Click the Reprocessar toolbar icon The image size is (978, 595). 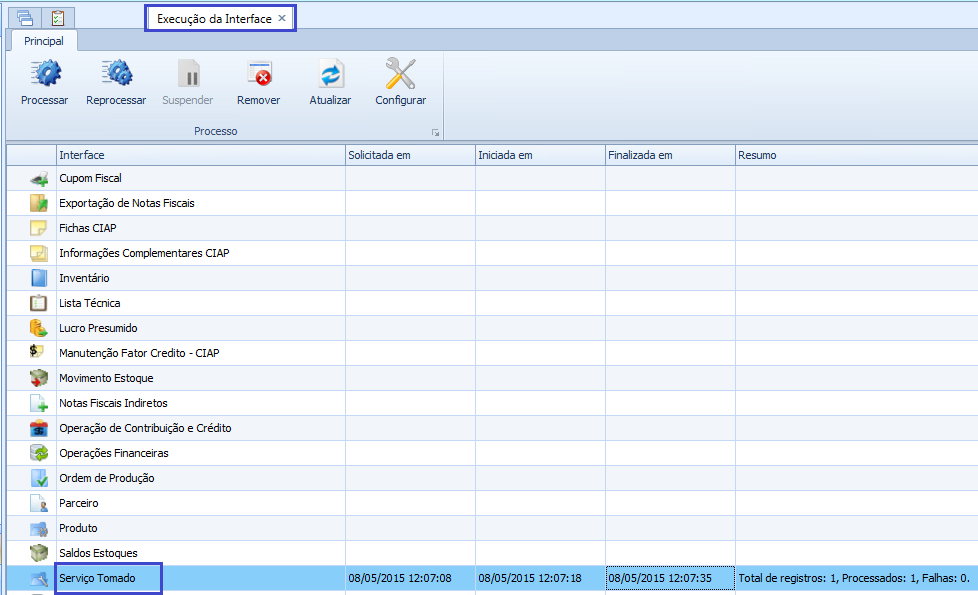[116, 75]
